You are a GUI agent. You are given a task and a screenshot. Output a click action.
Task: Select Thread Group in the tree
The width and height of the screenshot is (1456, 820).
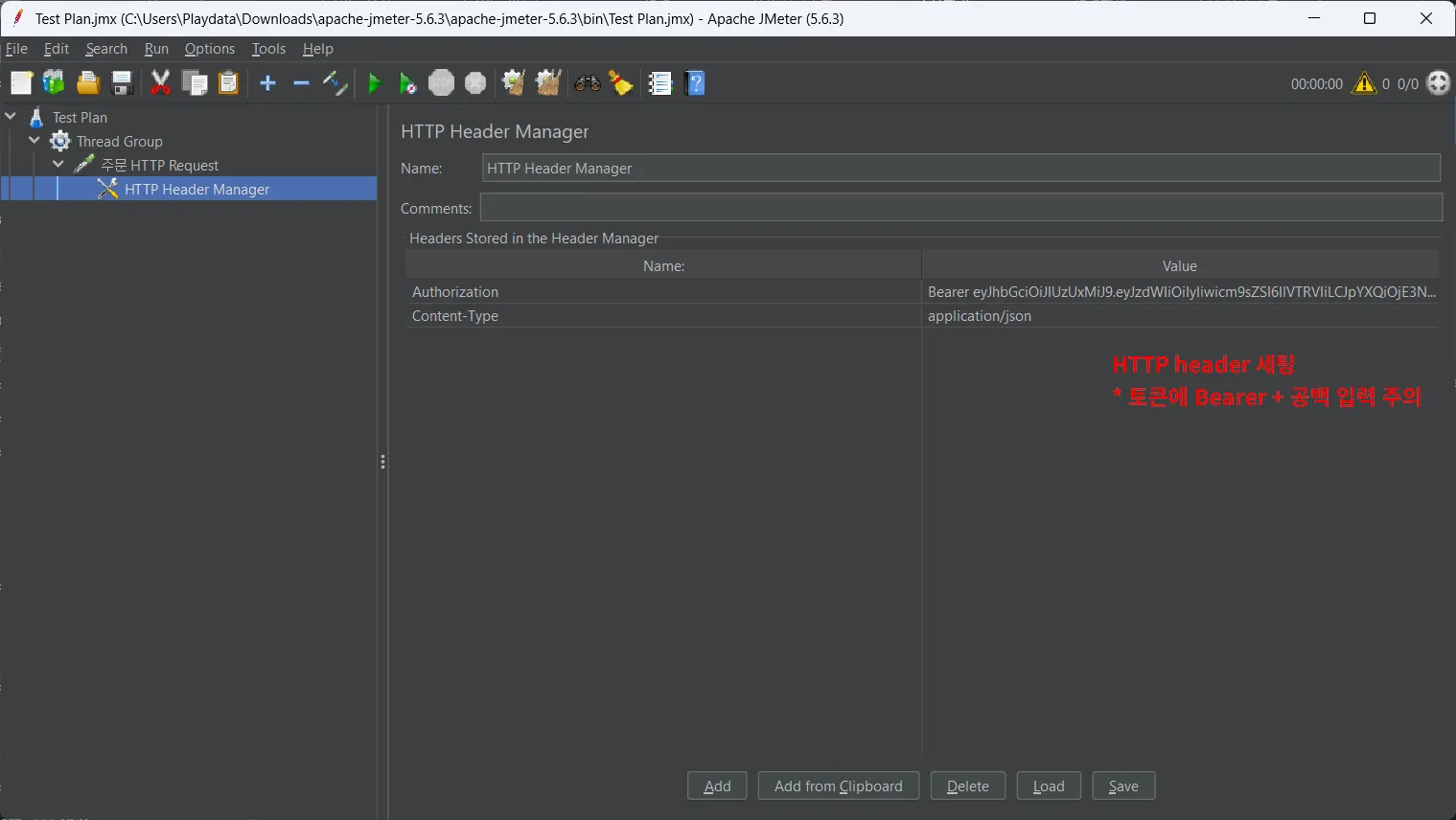point(120,141)
